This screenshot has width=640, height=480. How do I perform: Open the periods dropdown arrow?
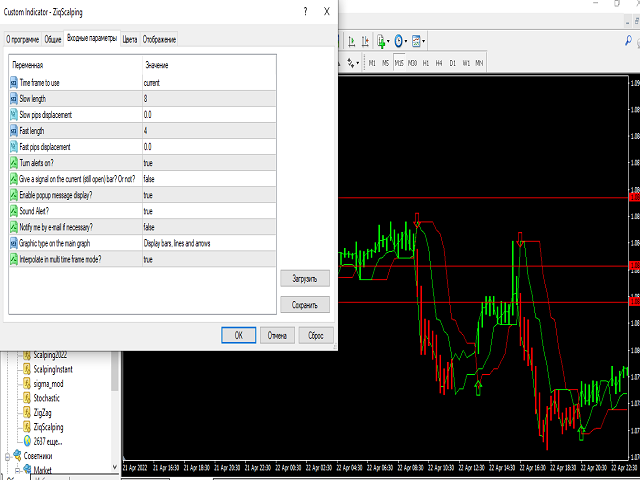(x=406, y=41)
